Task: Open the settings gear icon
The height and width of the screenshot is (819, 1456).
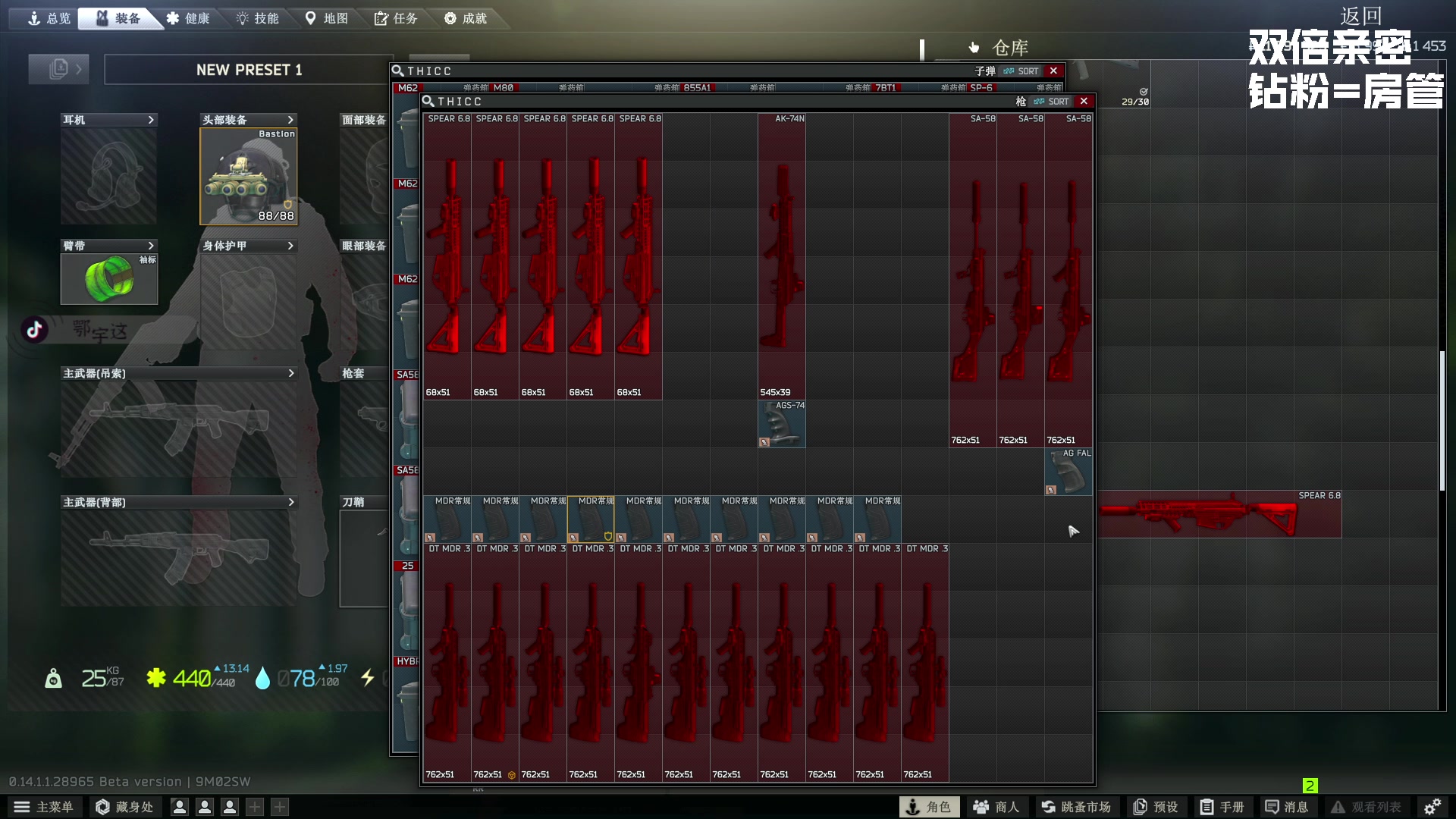Action: pyautogui.click(x=1432, y=807)
